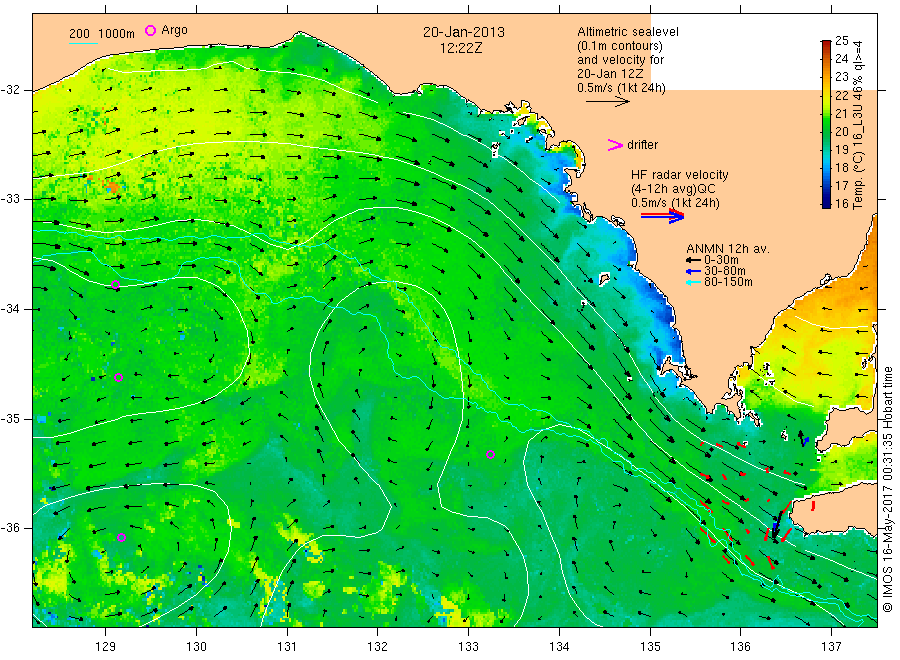The height and width of the screenshot is (660, 900).
Task: Click the '80-150m' depth label
Action: [x=728, y=282]
